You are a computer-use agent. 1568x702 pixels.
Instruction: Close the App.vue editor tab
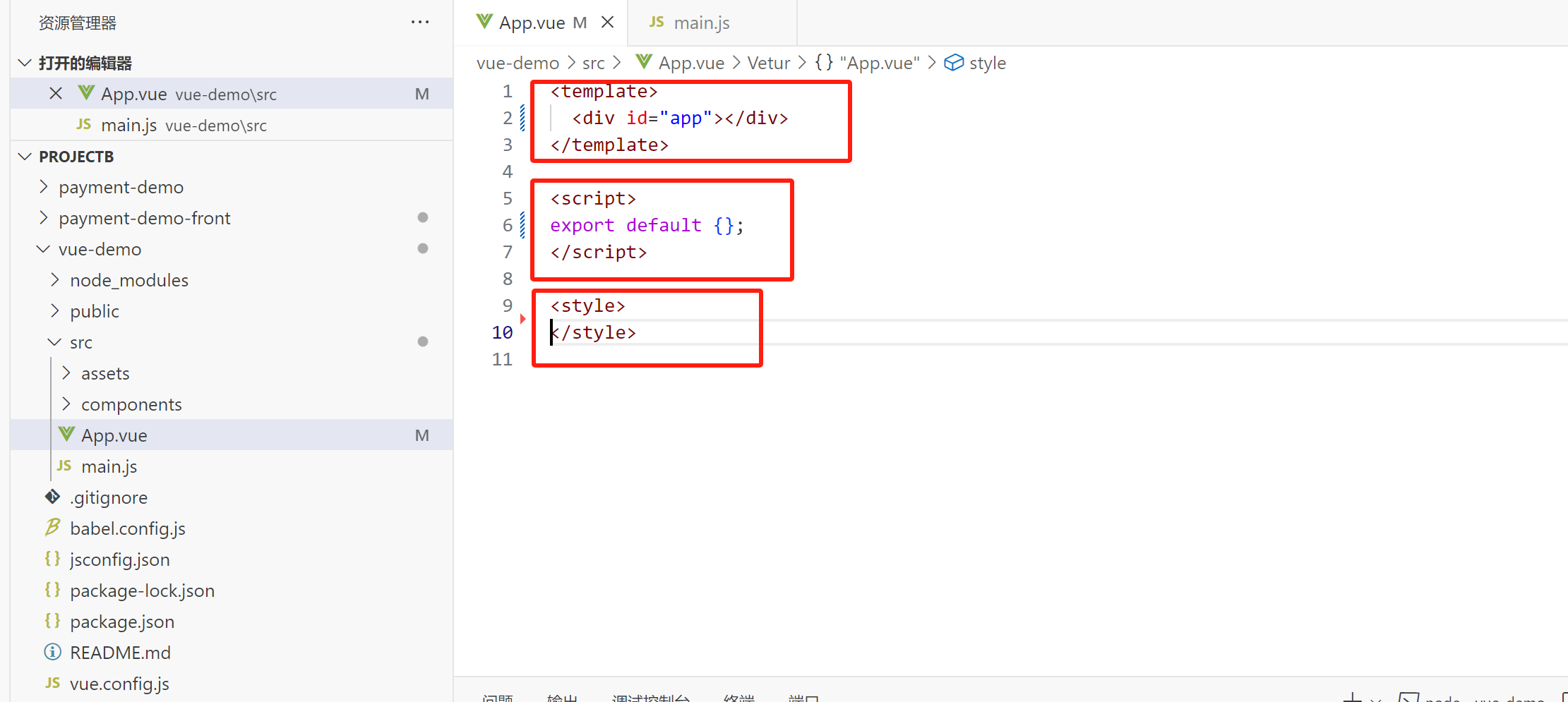point(607,23)
